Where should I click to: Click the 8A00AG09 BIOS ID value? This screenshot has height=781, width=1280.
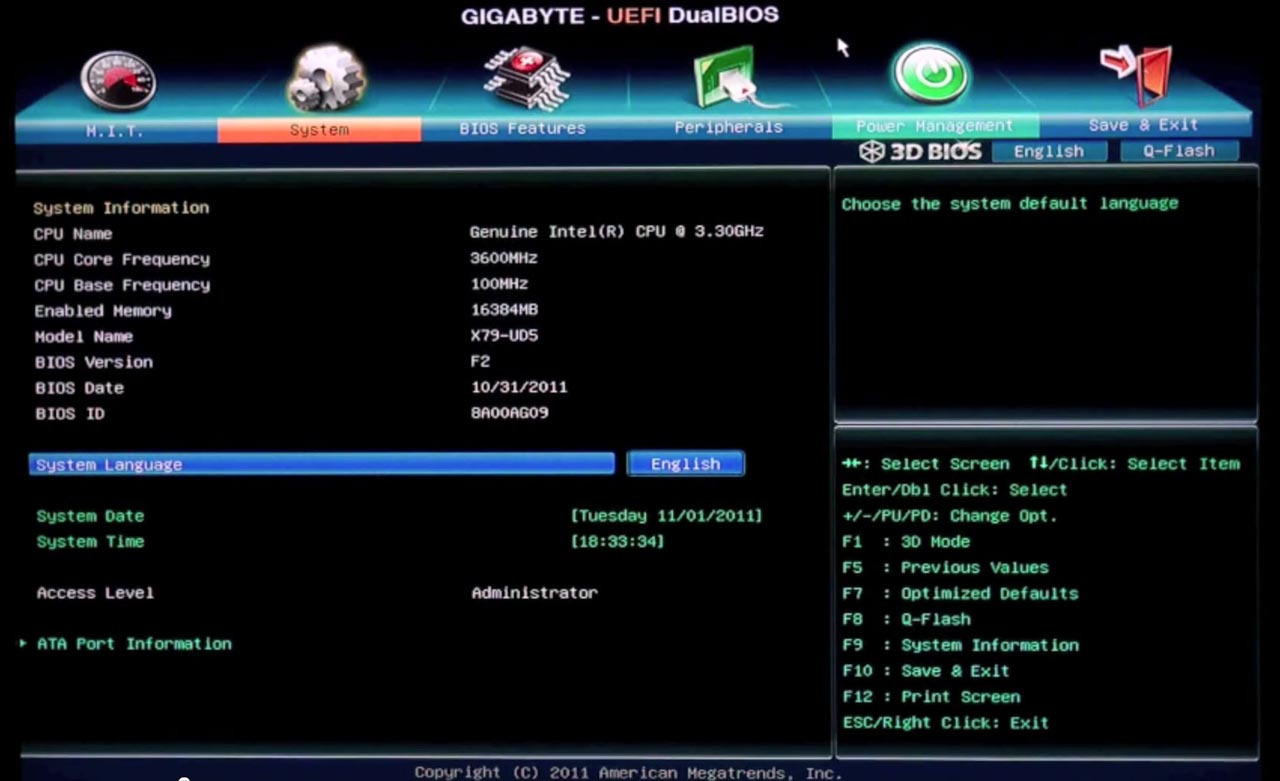click(510, 412)
